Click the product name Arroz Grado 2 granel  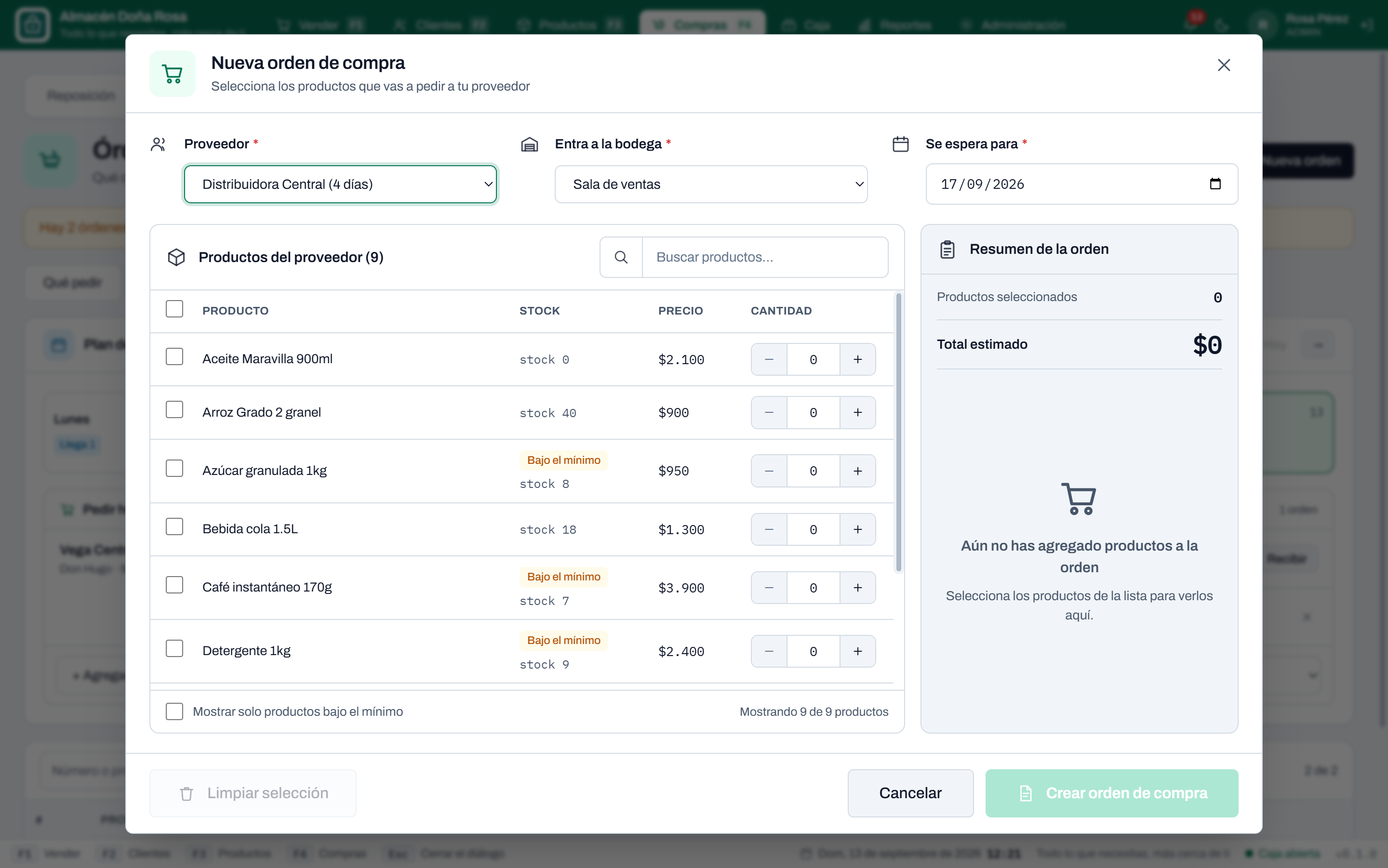point(262,412)
